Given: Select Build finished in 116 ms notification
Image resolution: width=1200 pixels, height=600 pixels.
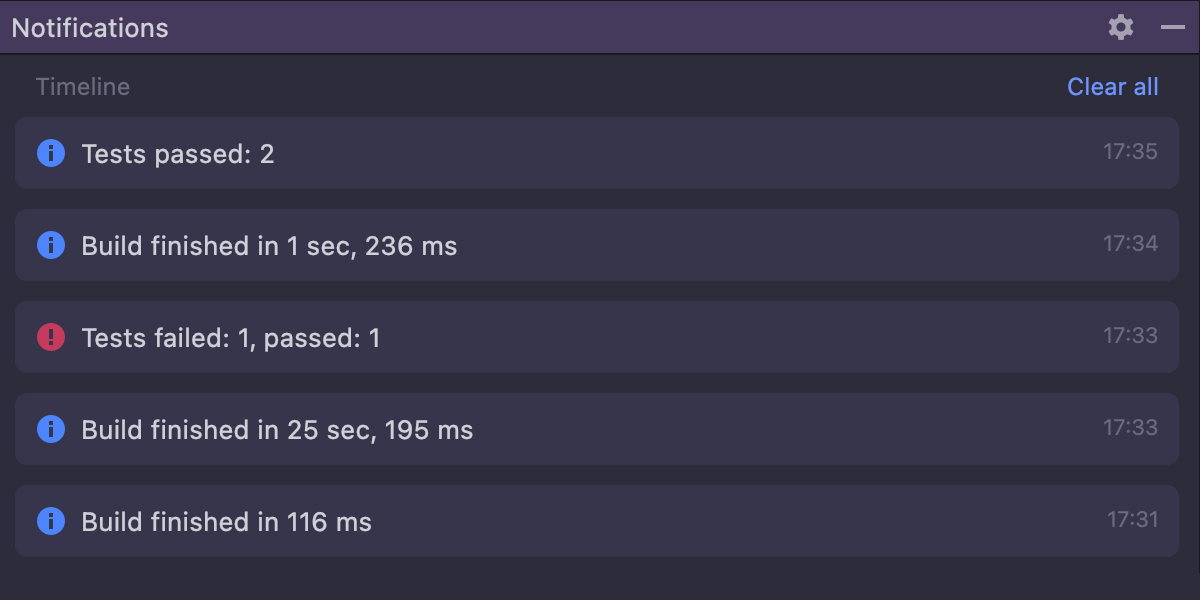Looking at the screenshot, I should click(226, 522).
